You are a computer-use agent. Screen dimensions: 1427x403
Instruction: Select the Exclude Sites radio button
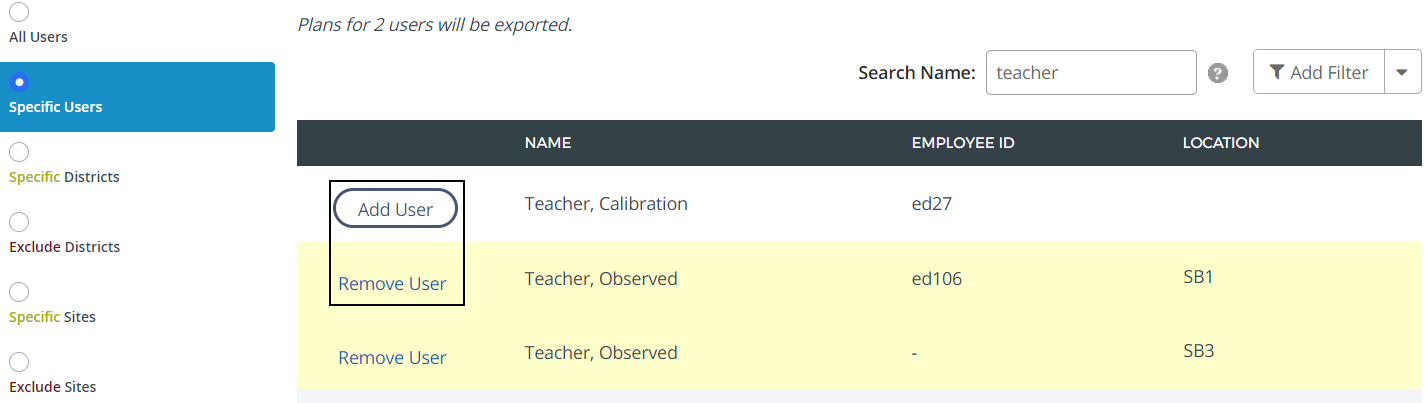click(x=19, y=362)
